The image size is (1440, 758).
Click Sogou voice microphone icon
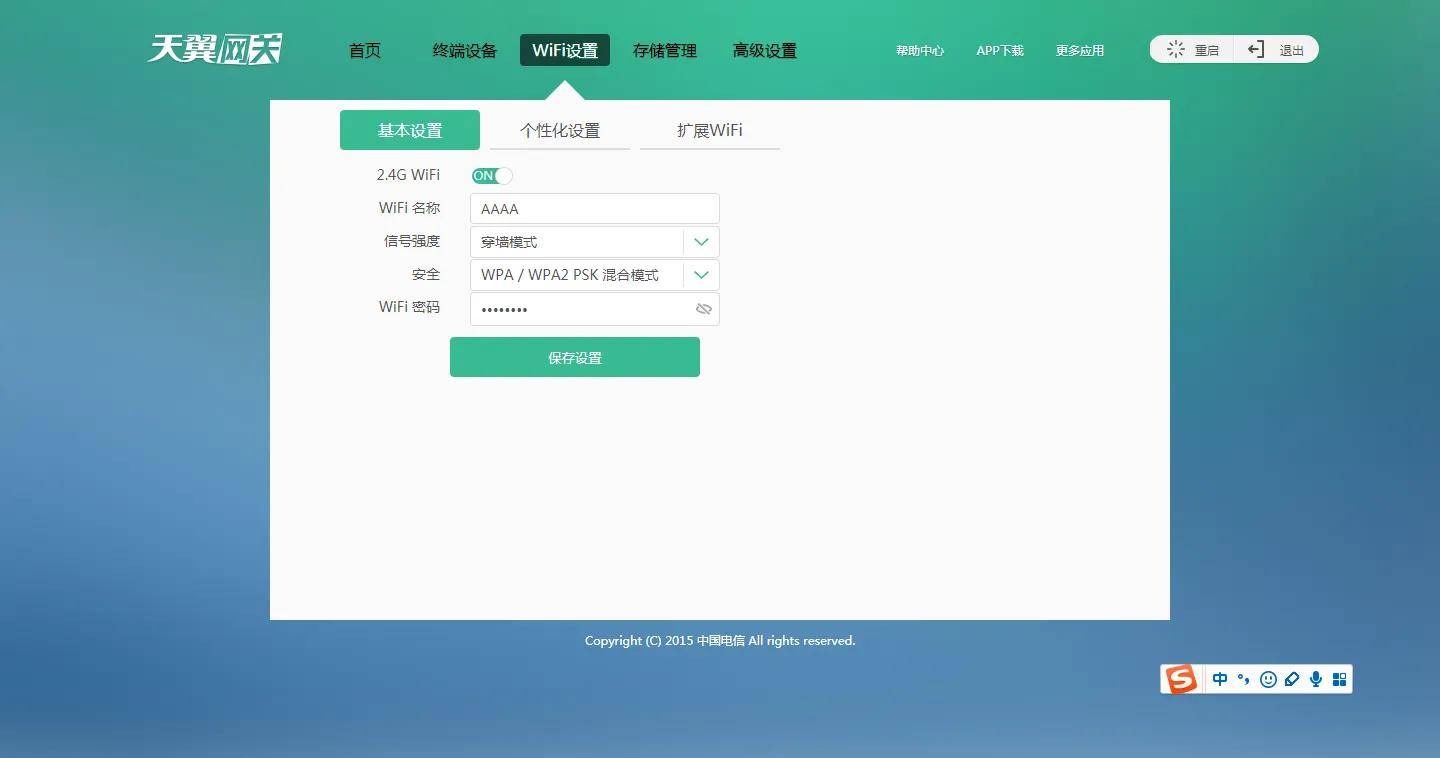coord(1316,679)
